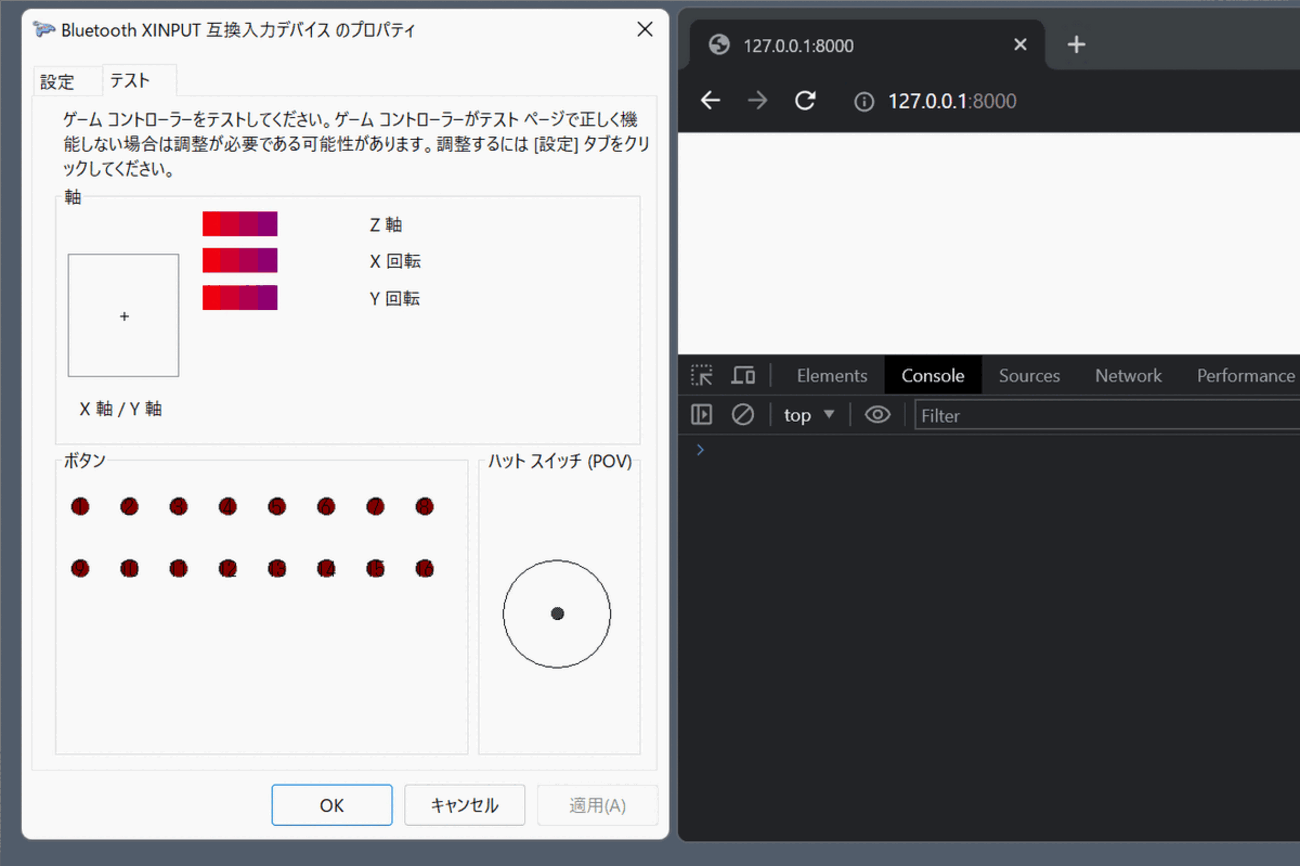Viewport: 1300px width, 866px height.
Task: Click button indicator 4 in the controller test
Action: coord(228,507)
